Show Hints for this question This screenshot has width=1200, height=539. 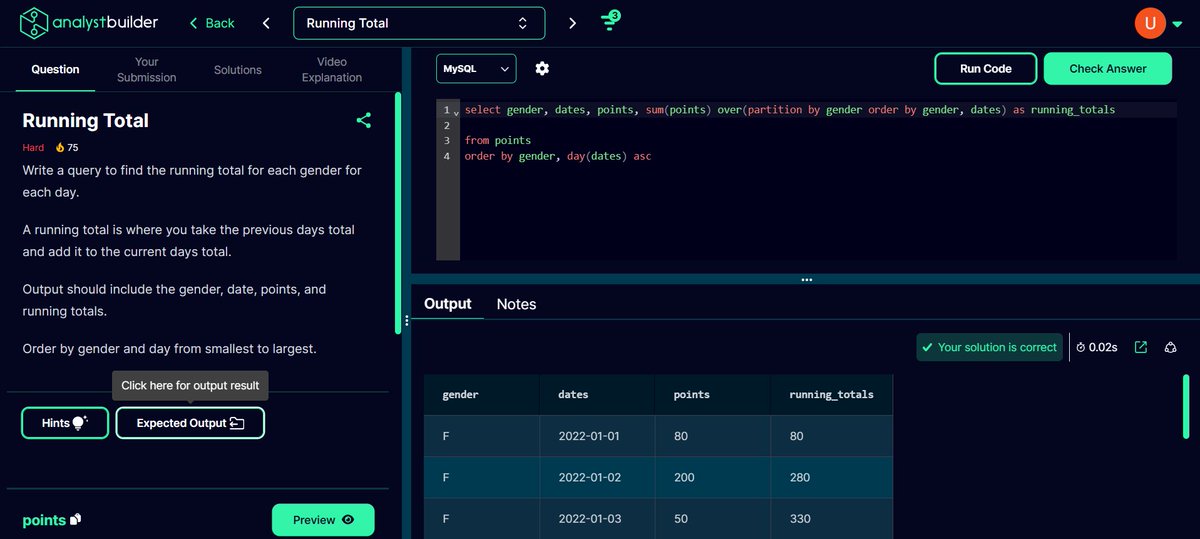pos(65,423)
